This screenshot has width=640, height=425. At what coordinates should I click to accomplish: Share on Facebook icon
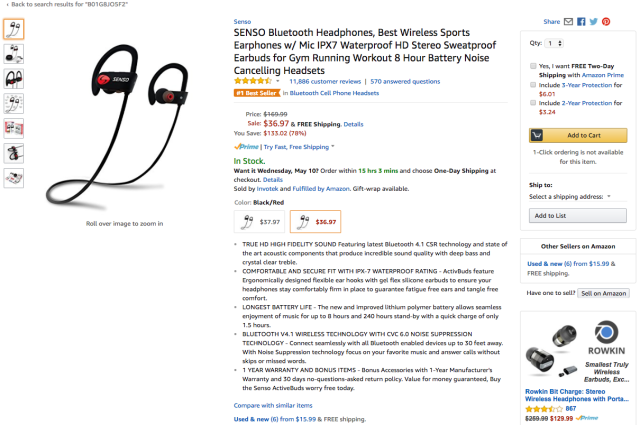(x=581, y=20)
